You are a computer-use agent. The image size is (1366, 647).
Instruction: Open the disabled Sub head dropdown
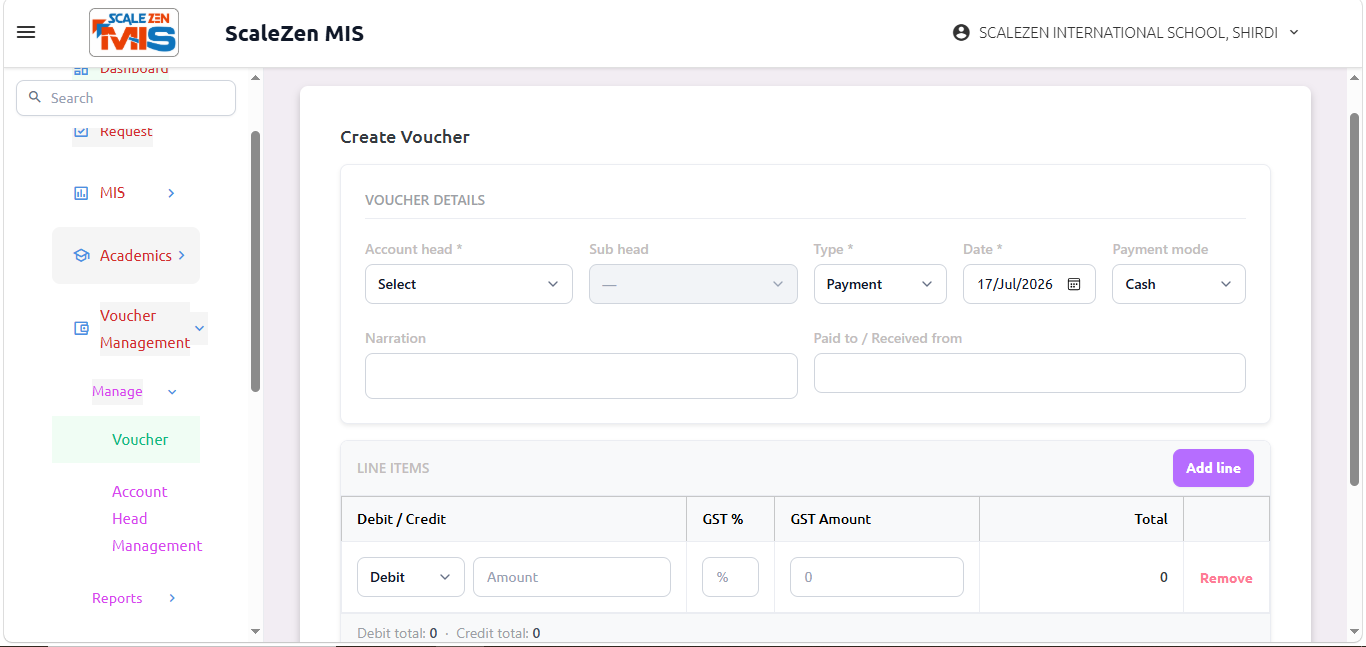[693, 284]
